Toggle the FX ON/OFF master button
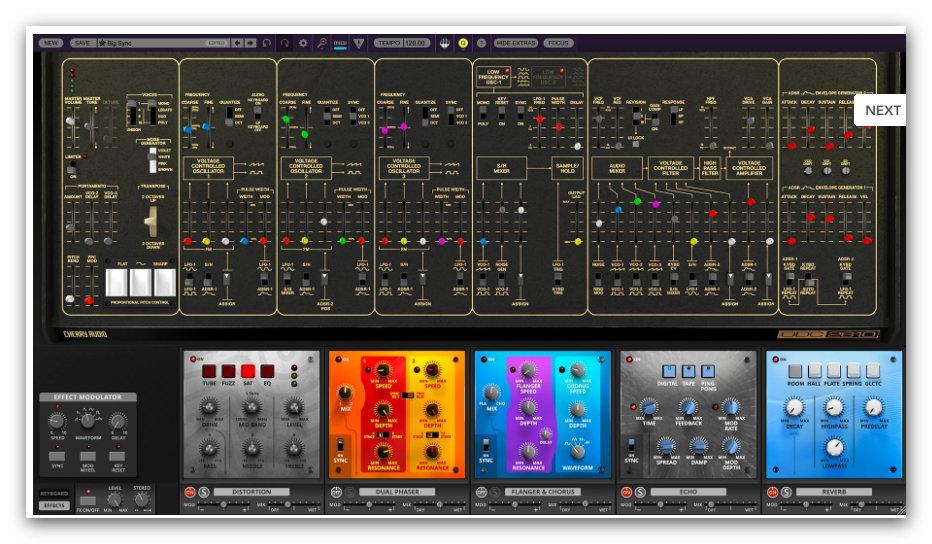Screen dimensions: 932x544 [x=88, y=501]
